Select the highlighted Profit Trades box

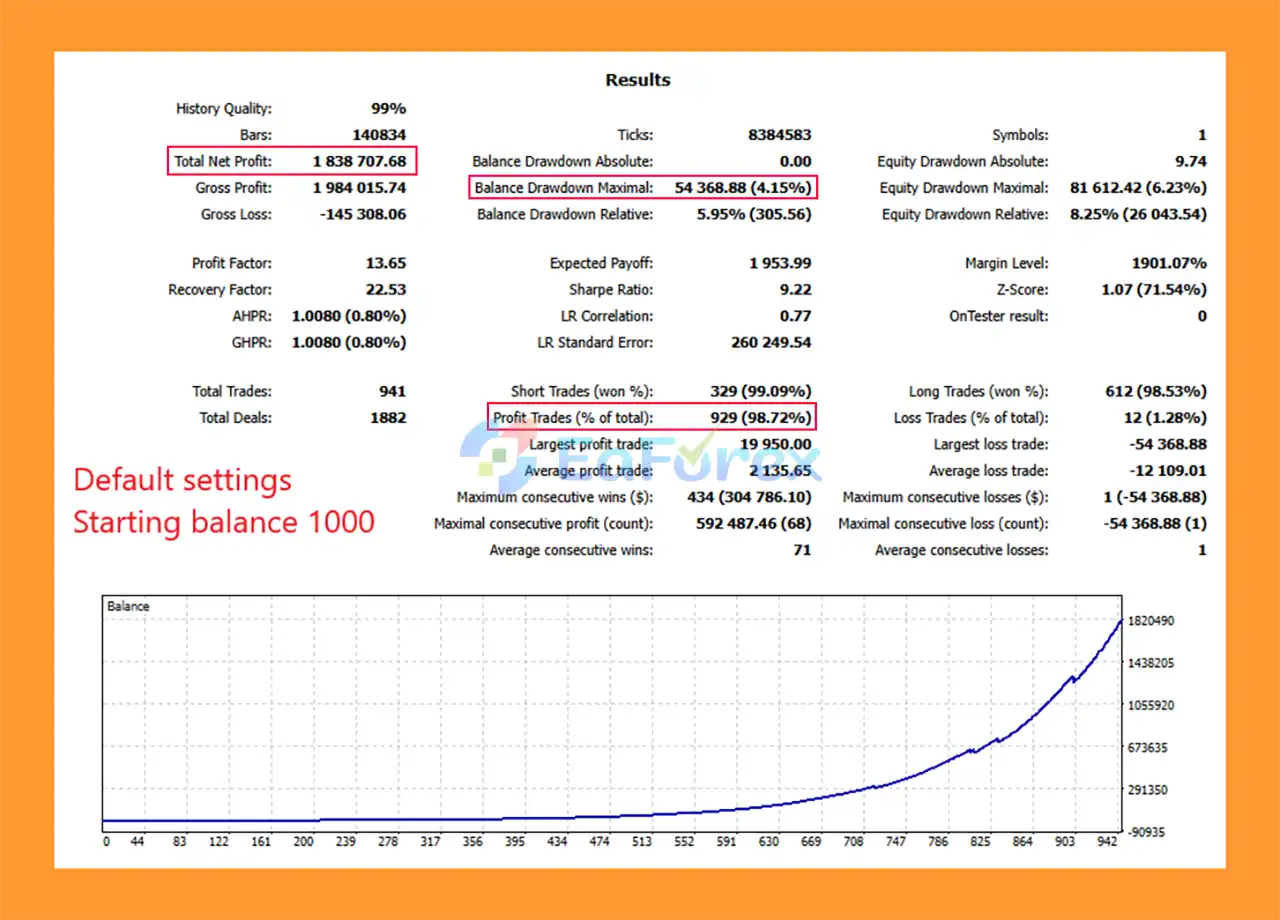pos(651,417)
